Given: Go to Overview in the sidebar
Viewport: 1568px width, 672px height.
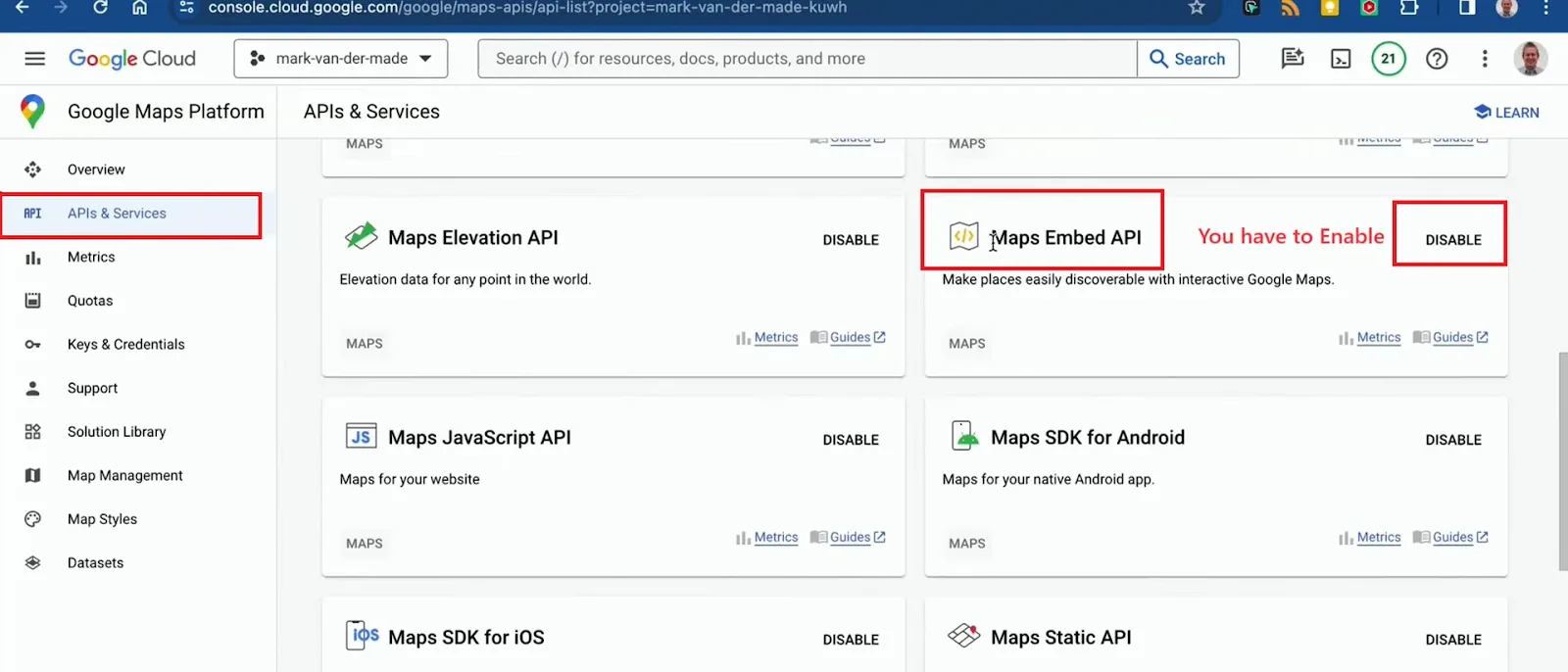Looking at the screenshot, I should pos(96,169).
